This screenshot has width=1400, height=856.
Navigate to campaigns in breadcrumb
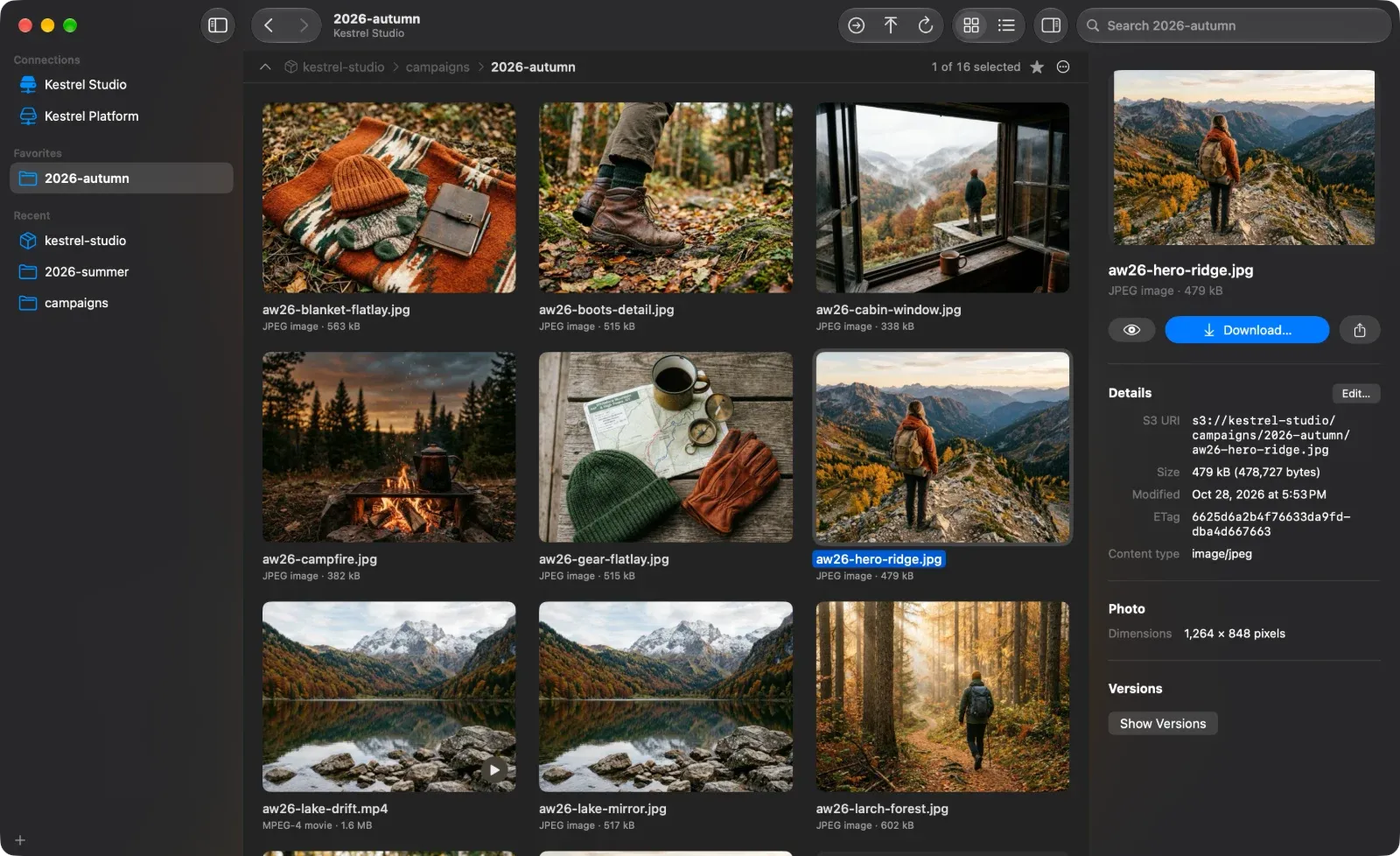[437, 67]
